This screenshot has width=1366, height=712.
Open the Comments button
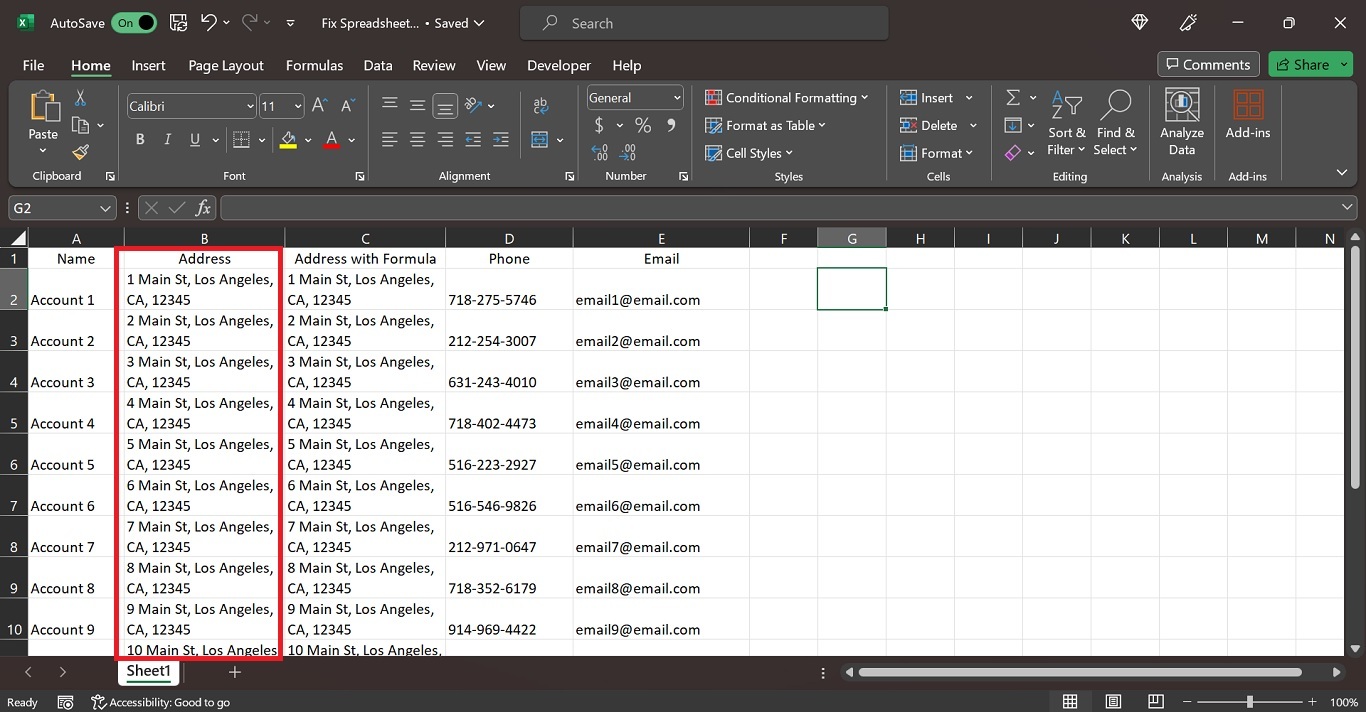1206,65
